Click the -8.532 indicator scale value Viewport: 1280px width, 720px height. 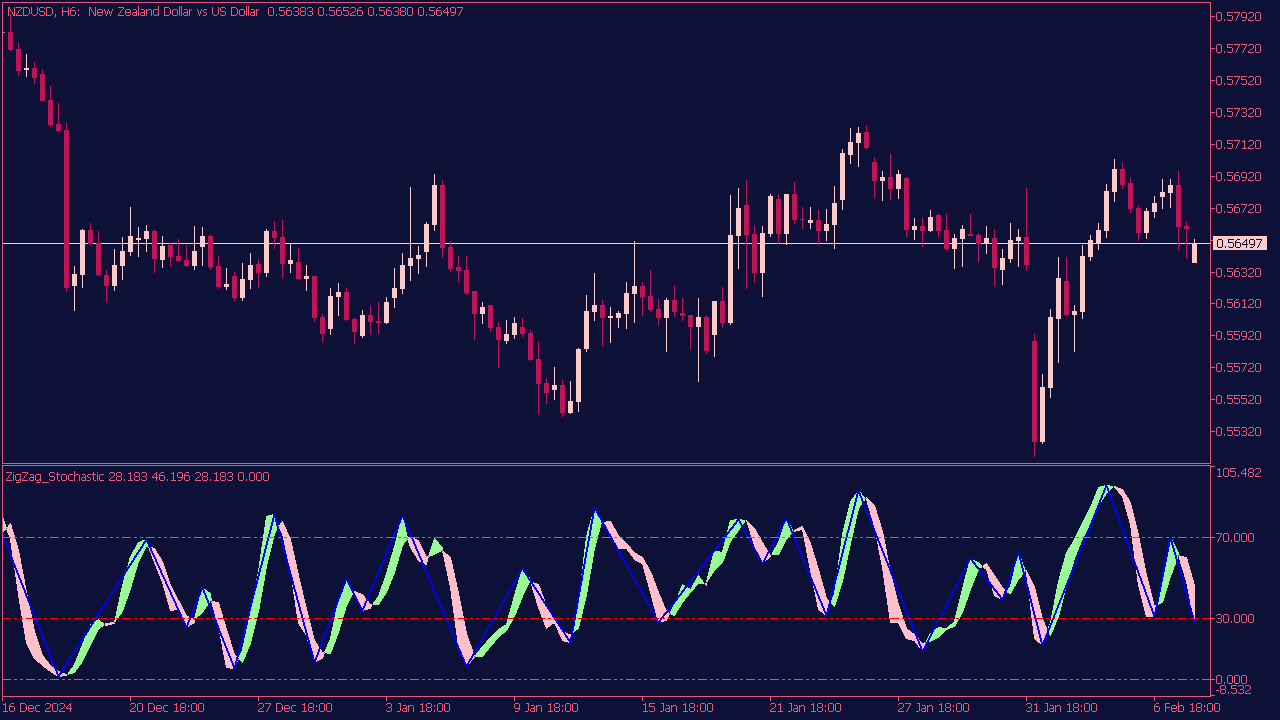1233,690
